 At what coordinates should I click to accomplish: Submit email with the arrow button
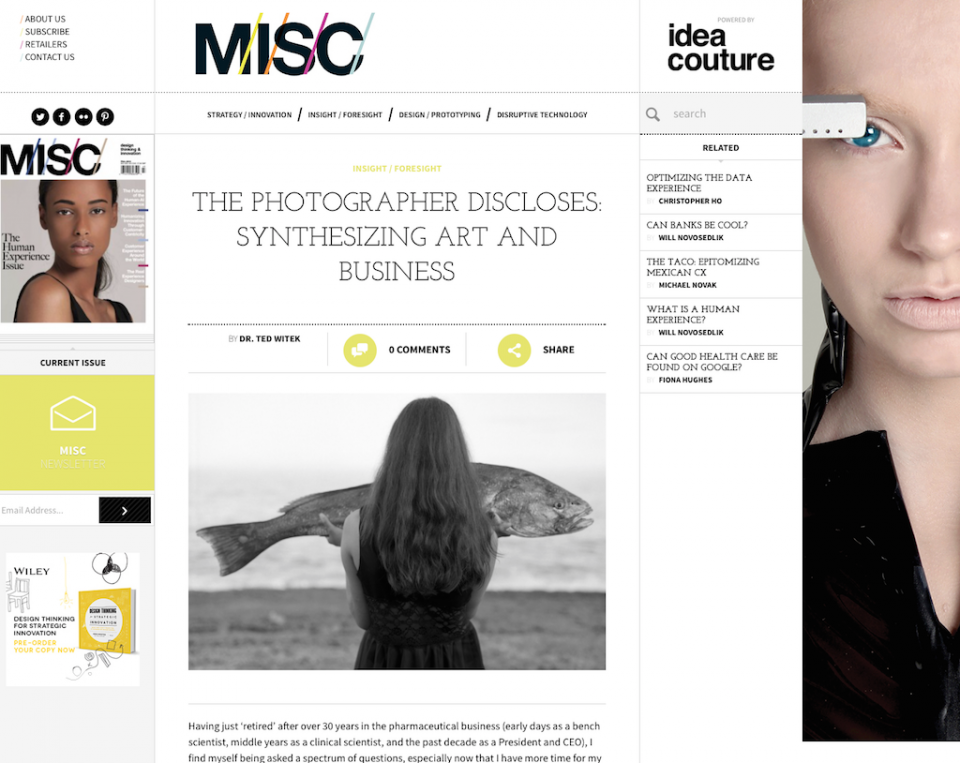(x=125, y=510)
